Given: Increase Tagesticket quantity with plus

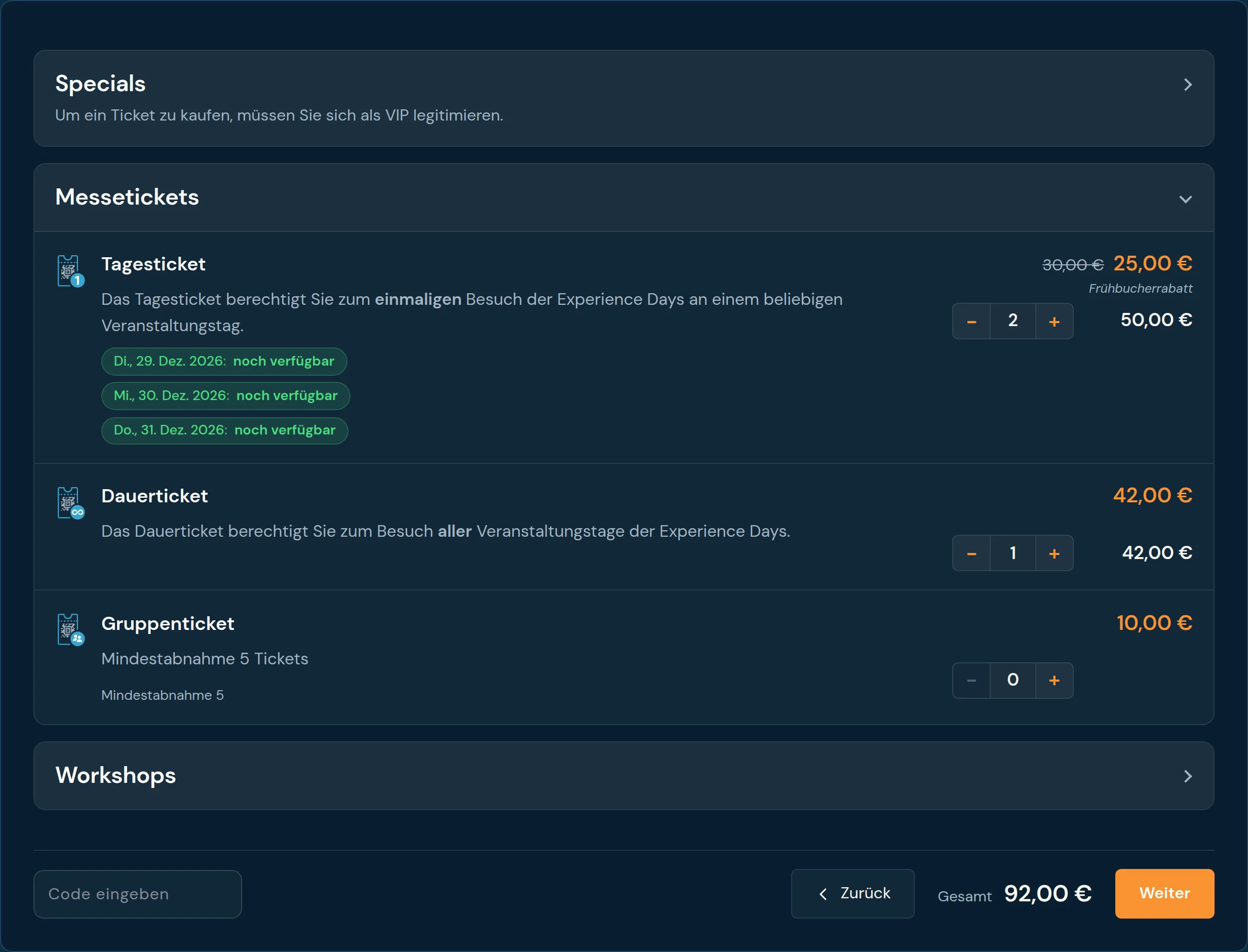Looking at the screenshot, I should coord(1054,321).
